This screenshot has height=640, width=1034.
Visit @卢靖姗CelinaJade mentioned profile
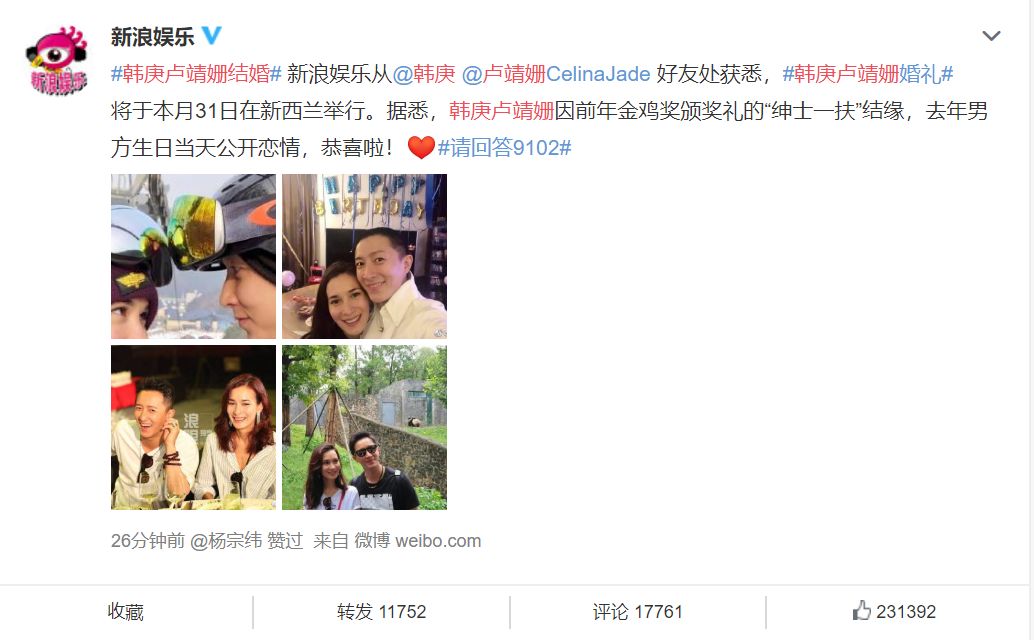[556, 74]
